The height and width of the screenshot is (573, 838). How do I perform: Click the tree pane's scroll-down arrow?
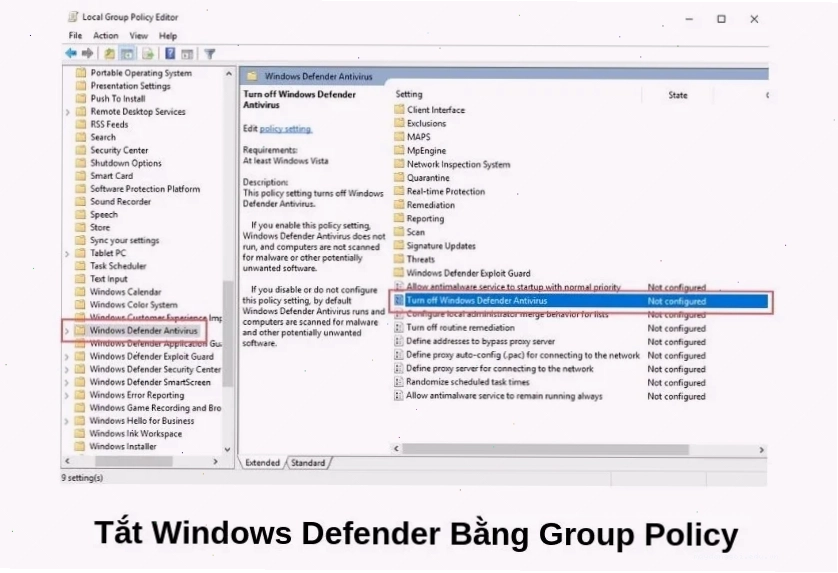pyautogui.click(x=228, y=450)
